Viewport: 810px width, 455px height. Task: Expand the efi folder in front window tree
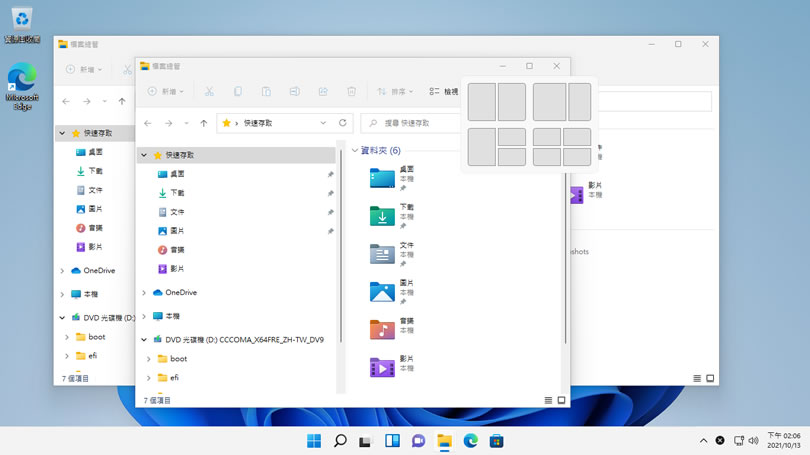149,378
